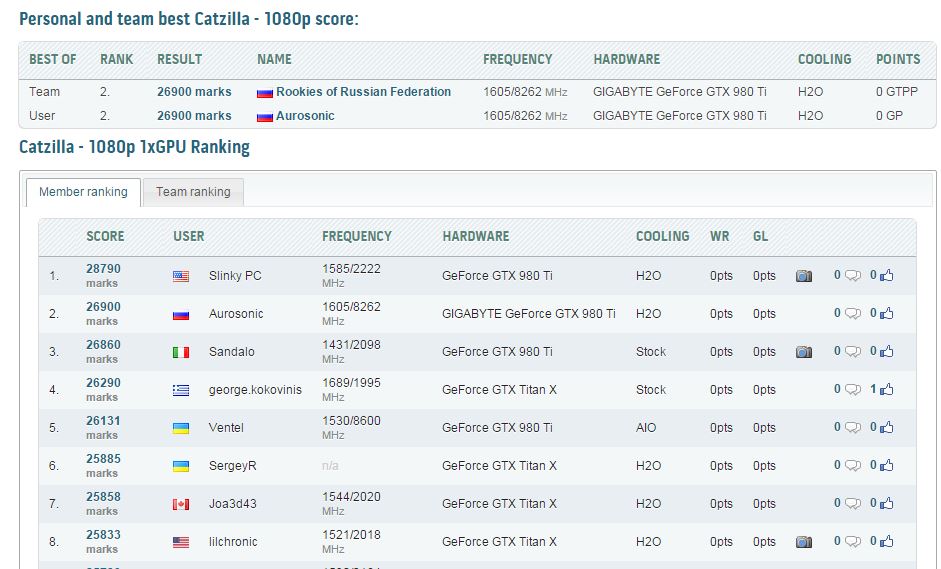Click user name SergeyR
Screen dimensions: 941x569
(x=233, y=466)
